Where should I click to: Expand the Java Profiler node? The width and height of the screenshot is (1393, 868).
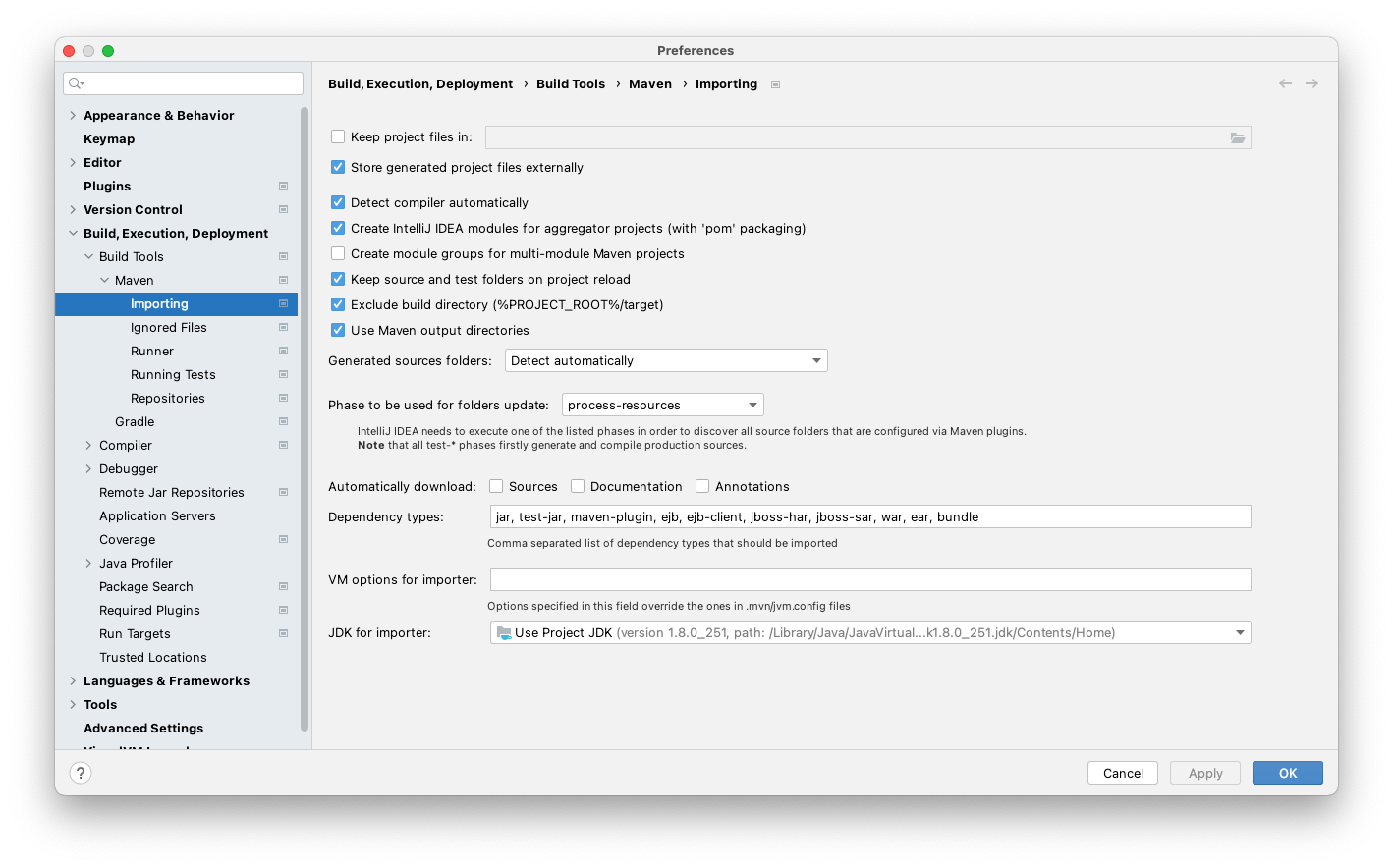(x=88, y=563)
